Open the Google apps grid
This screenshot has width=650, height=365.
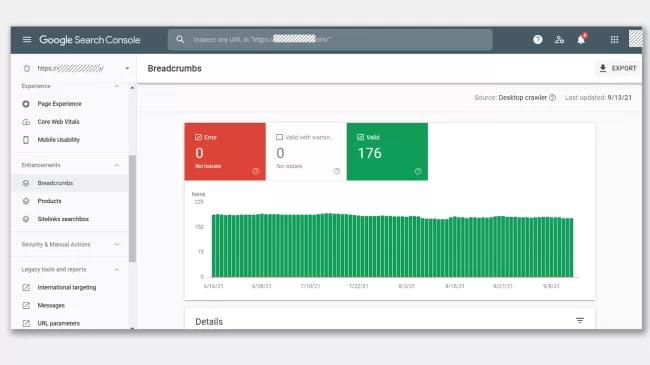[x=614, y=40]
